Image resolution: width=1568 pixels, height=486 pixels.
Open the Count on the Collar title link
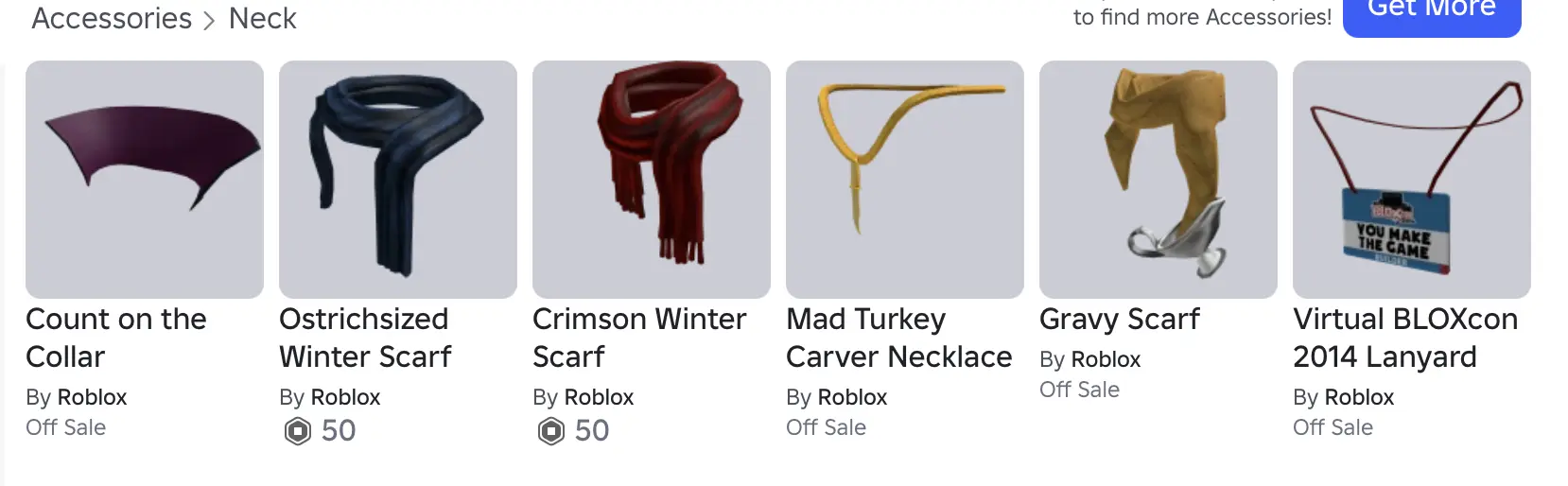pos(116,338)
